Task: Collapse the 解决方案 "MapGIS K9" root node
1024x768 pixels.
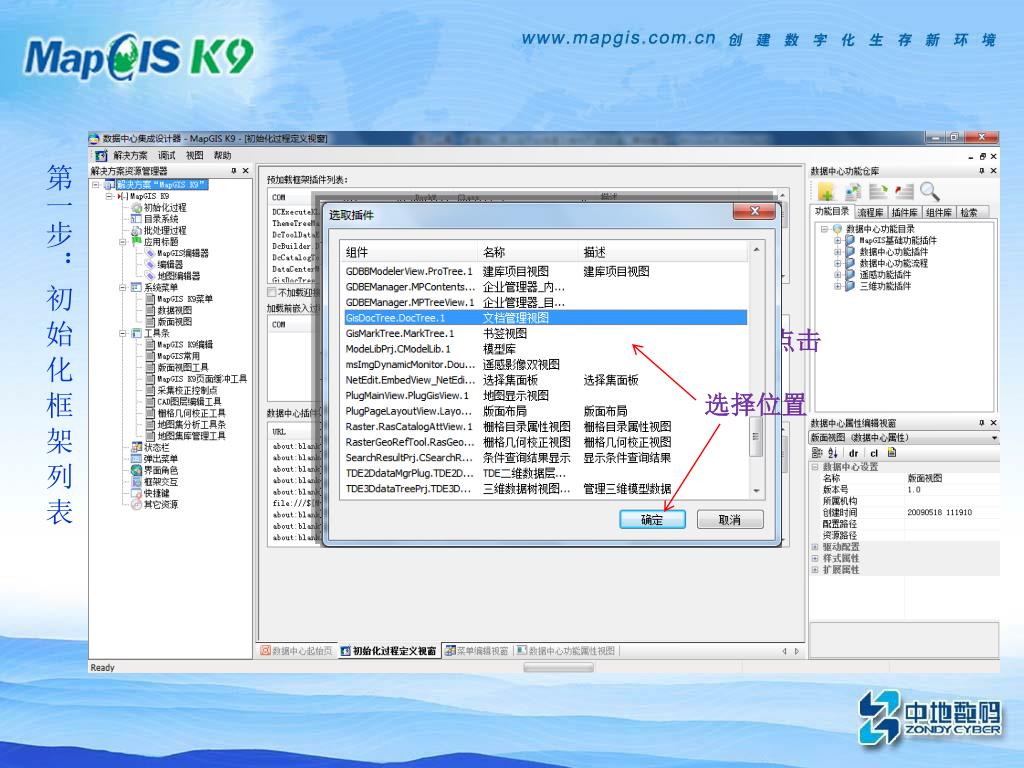Action: [96, 185]
